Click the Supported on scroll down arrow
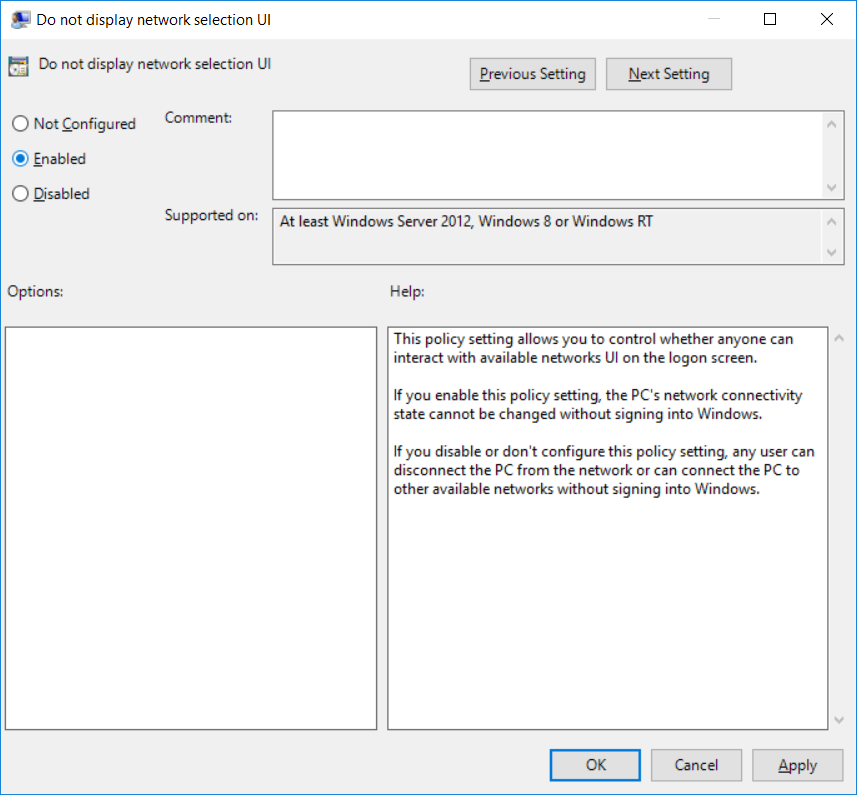This screenshot has height=795, width=857. [832, 253]
